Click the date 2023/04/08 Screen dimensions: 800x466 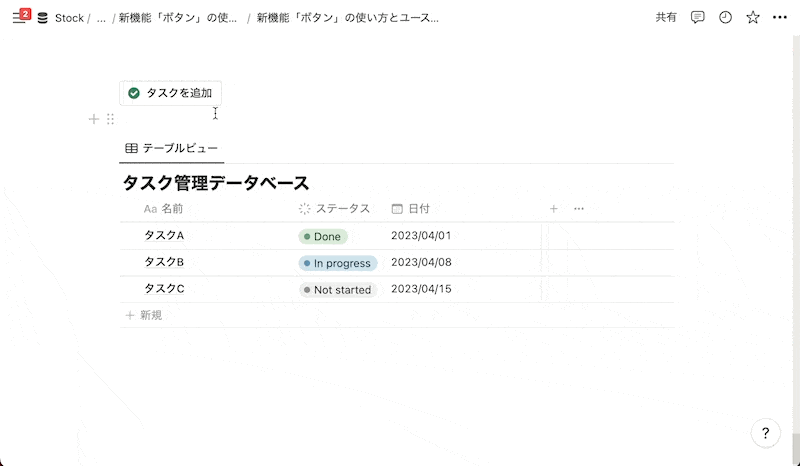coord(421,262)
